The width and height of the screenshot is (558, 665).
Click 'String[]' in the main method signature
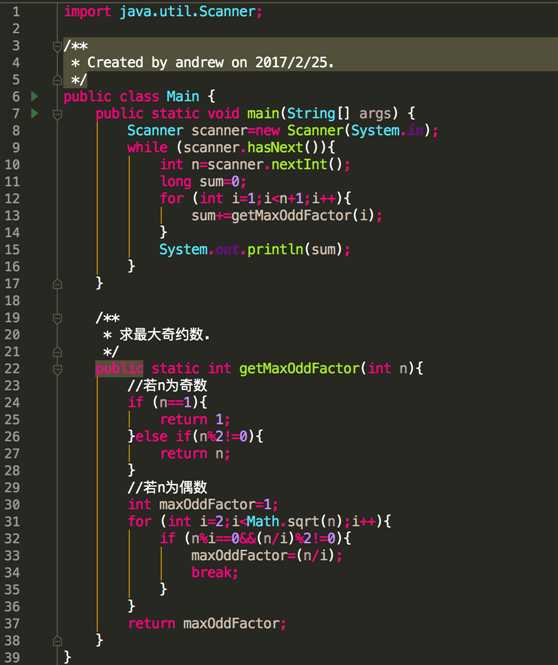click(x=319, y=114)
